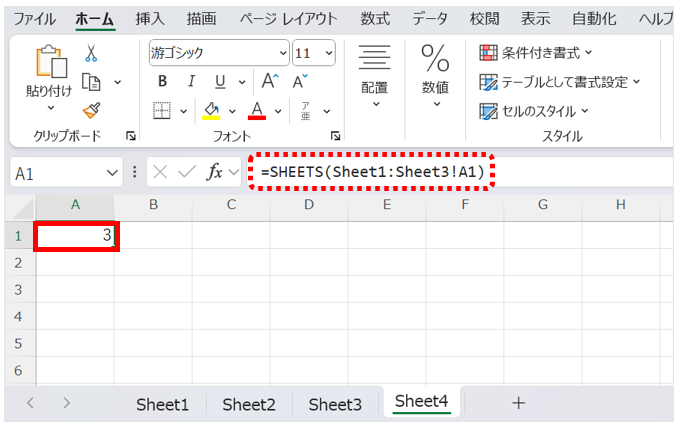Click the Copy icon

point(91,82)
